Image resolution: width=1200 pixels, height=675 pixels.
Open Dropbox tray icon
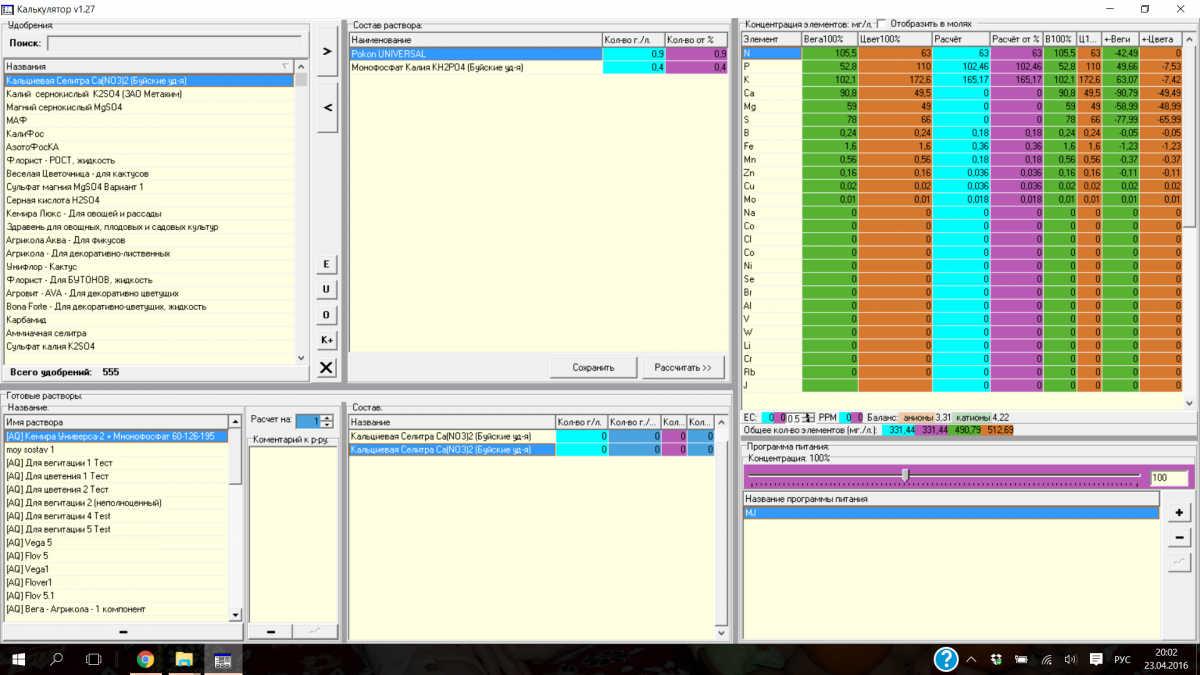click(996, 659)
